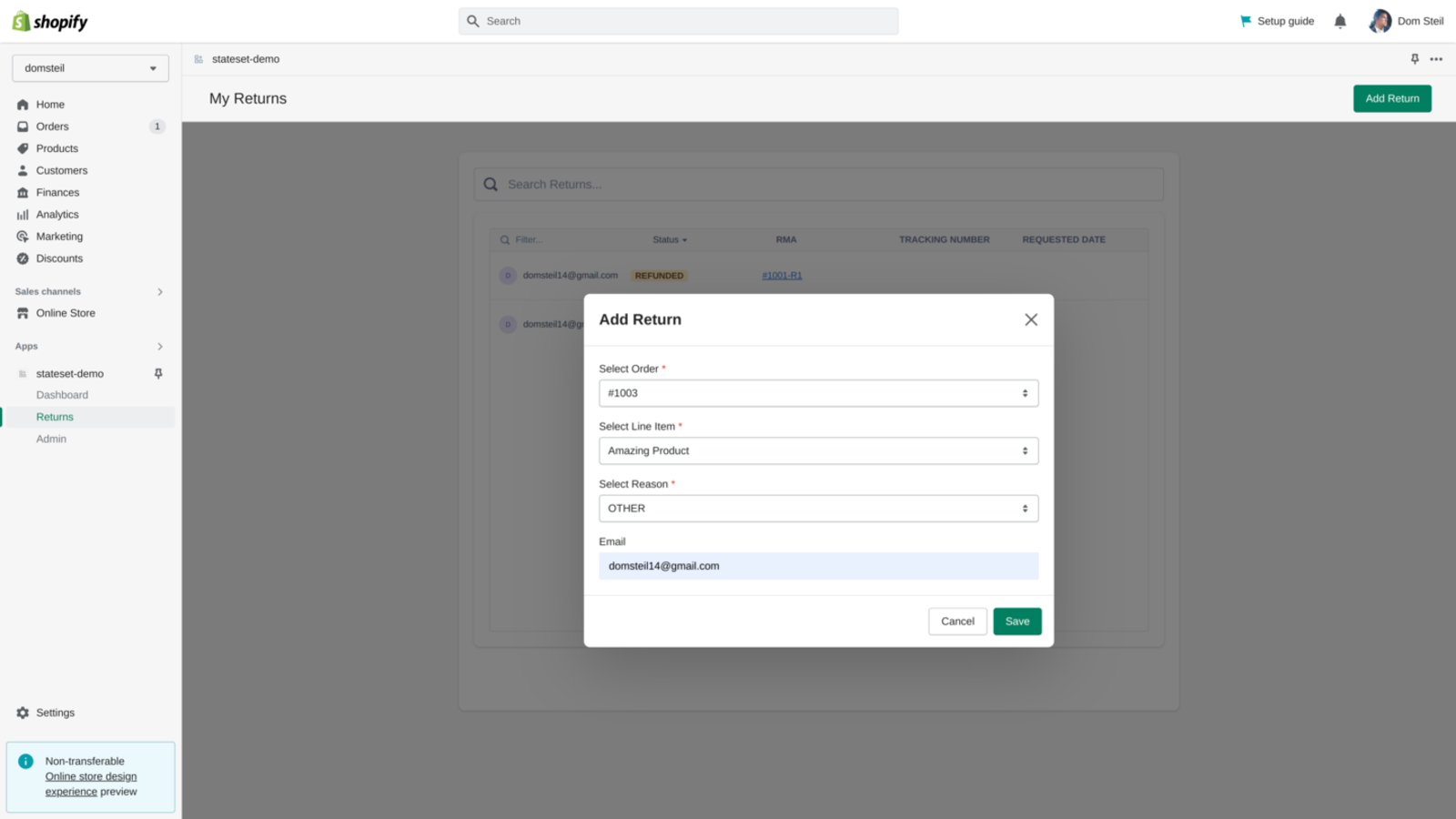Open the Discounts section
This screenshot has height=819, width=1456.
pyautogui.click(x=60, y=258)
